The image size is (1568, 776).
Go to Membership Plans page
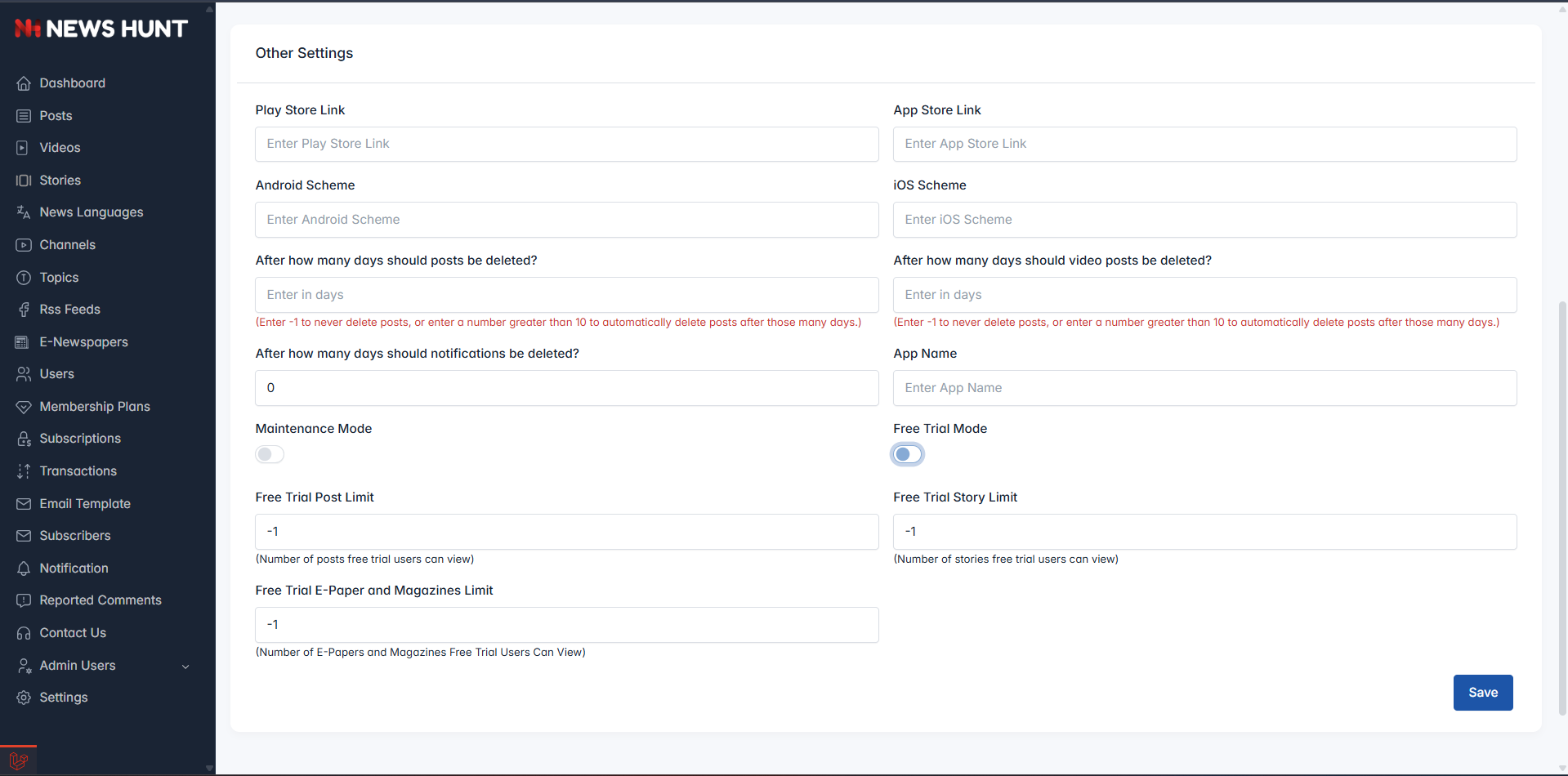click(x=95, y=407)
